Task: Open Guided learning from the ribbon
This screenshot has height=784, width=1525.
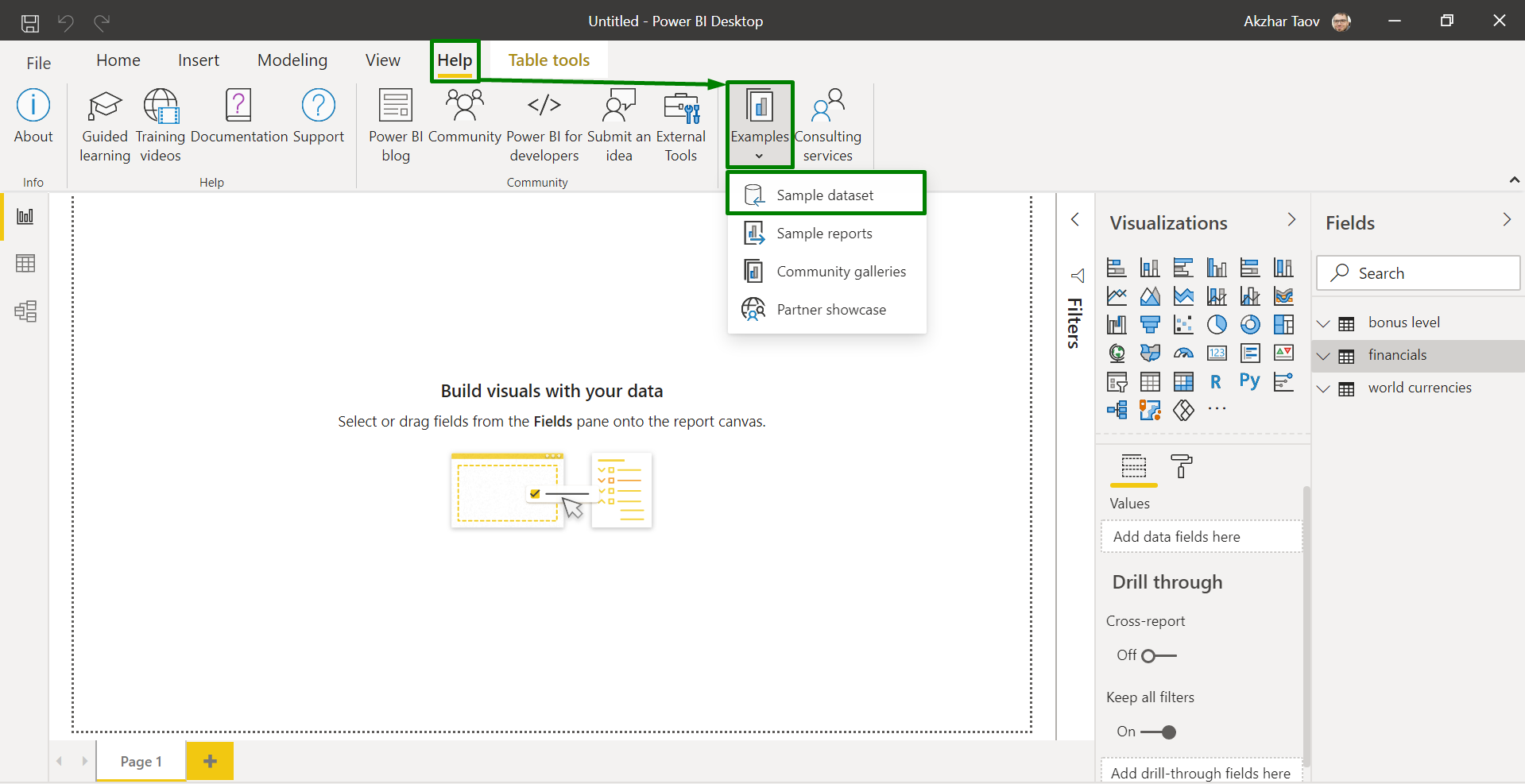Action: point(105,126)
